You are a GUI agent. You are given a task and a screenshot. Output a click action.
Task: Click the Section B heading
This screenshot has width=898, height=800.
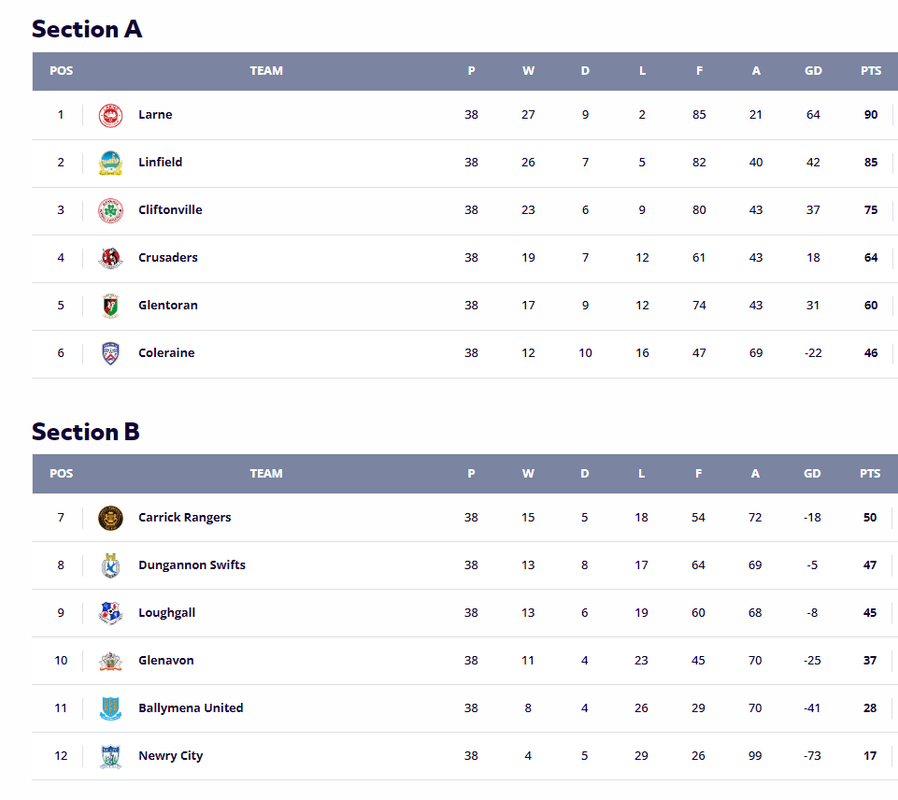coord(86,431)
